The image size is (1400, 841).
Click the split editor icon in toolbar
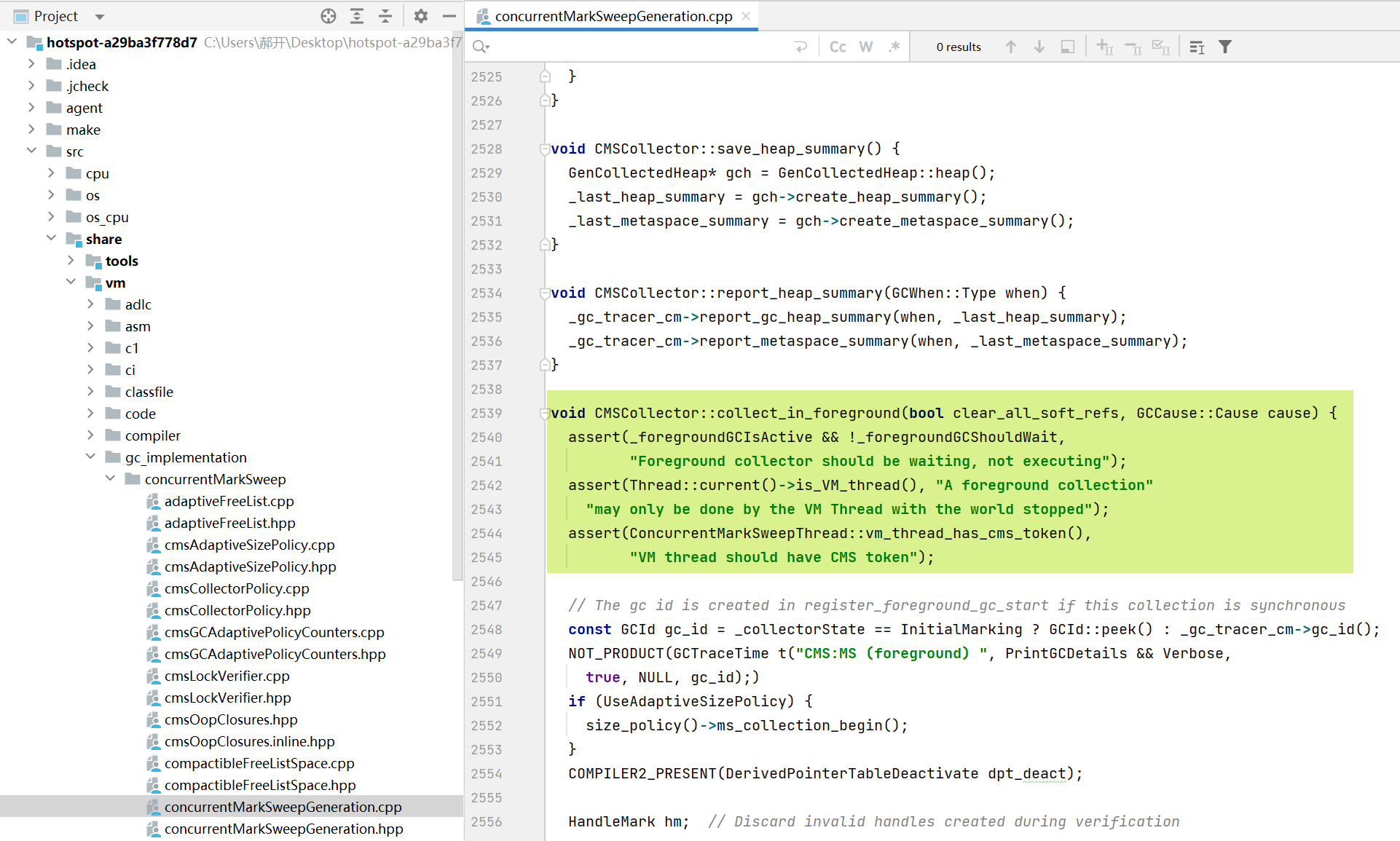tap(1067, 46)
